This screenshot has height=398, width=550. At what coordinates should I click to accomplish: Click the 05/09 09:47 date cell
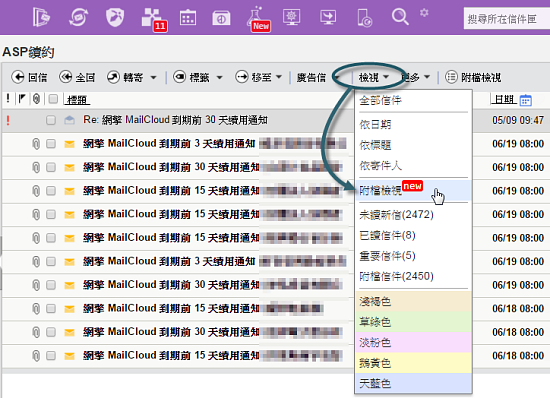[518, 120]
